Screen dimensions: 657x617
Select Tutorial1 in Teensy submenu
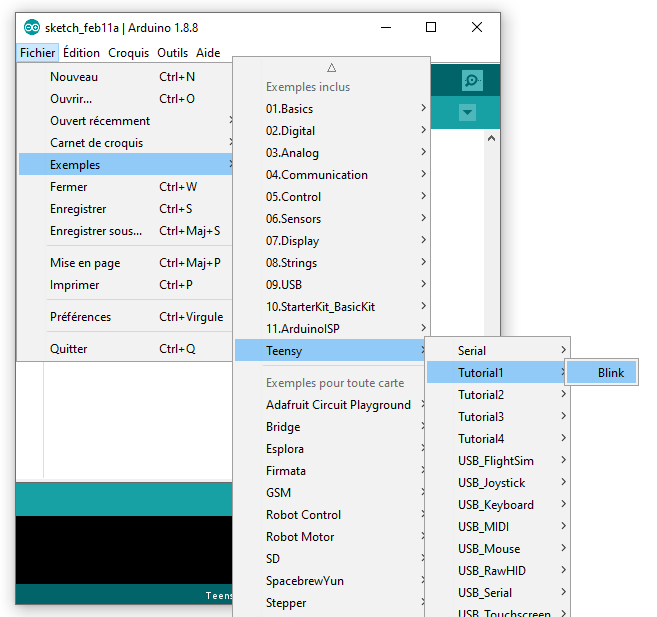coord(496,373)
